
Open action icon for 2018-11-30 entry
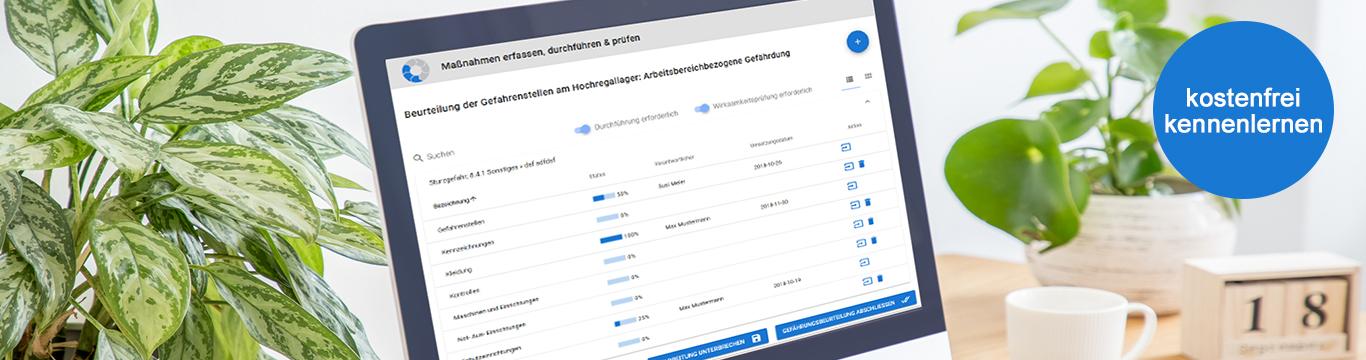(x=854, y=205)
